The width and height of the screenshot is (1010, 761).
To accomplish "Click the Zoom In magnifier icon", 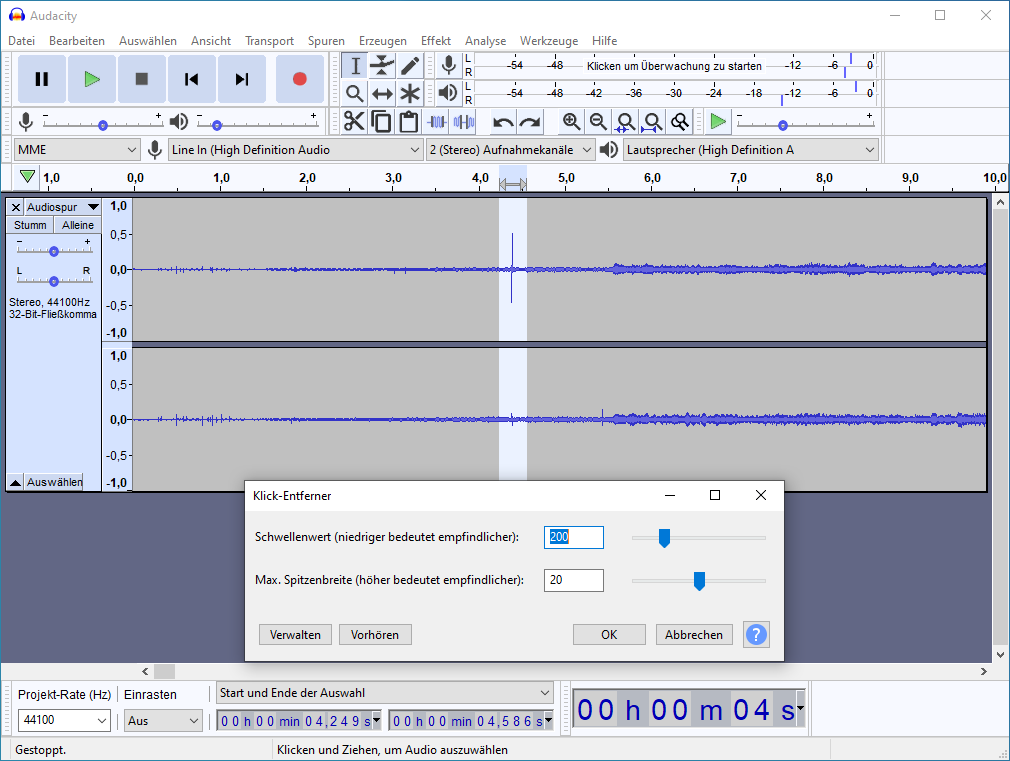I will tap(571, 122).
